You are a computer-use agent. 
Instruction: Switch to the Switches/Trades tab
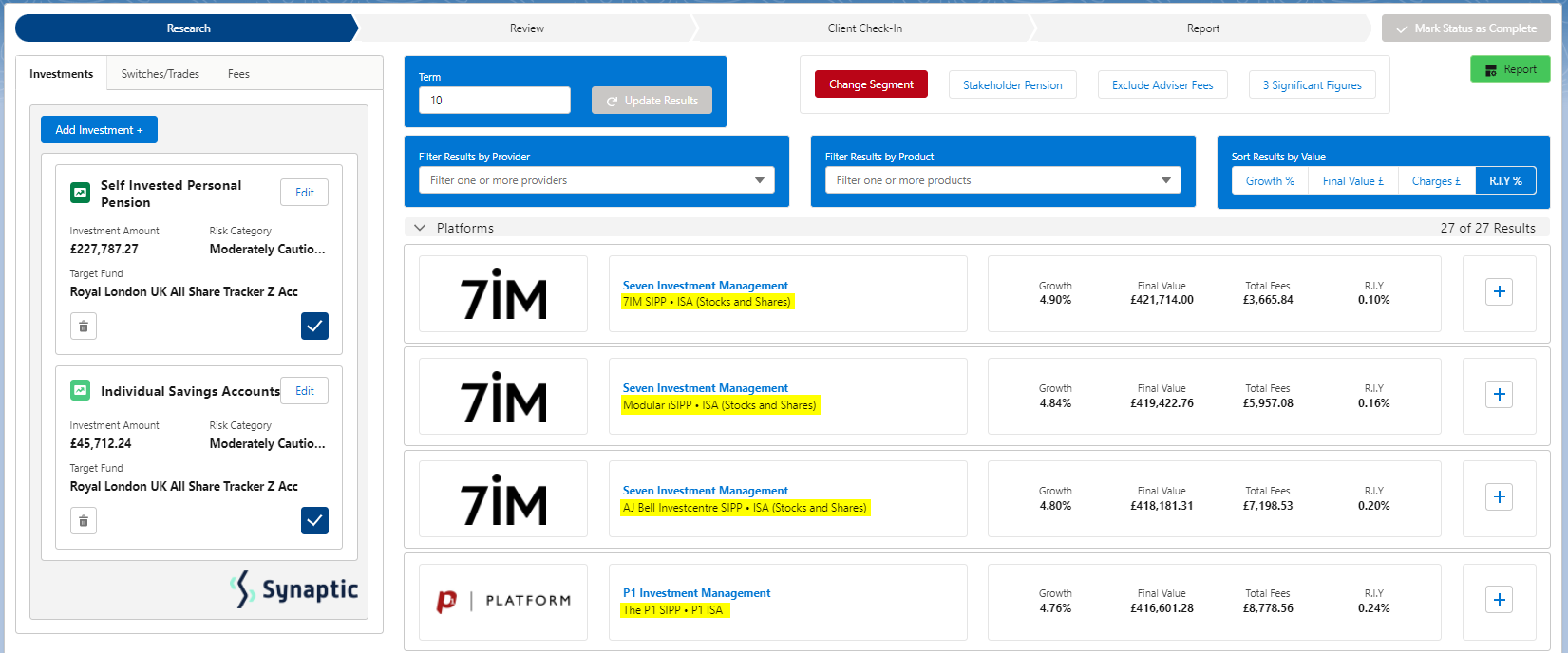[x=160, y=74]
